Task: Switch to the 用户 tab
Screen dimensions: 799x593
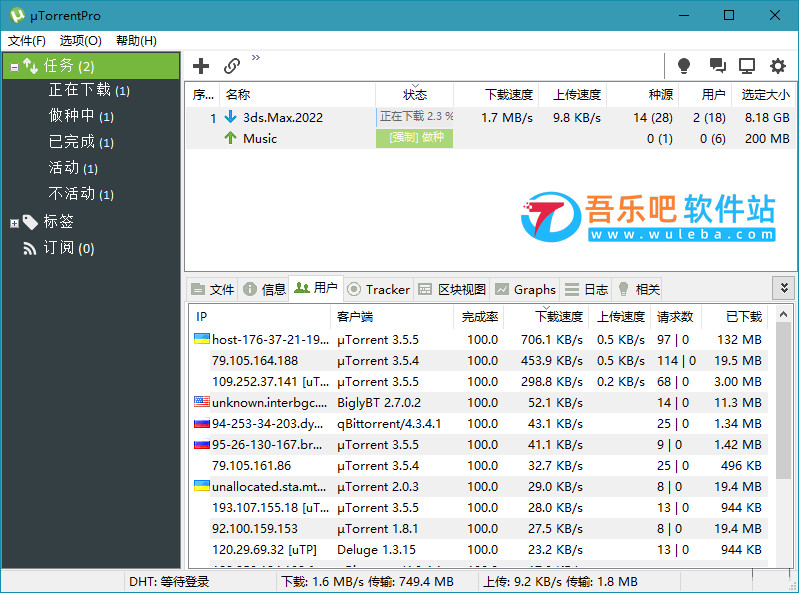Action: click(x=316, y=288)
